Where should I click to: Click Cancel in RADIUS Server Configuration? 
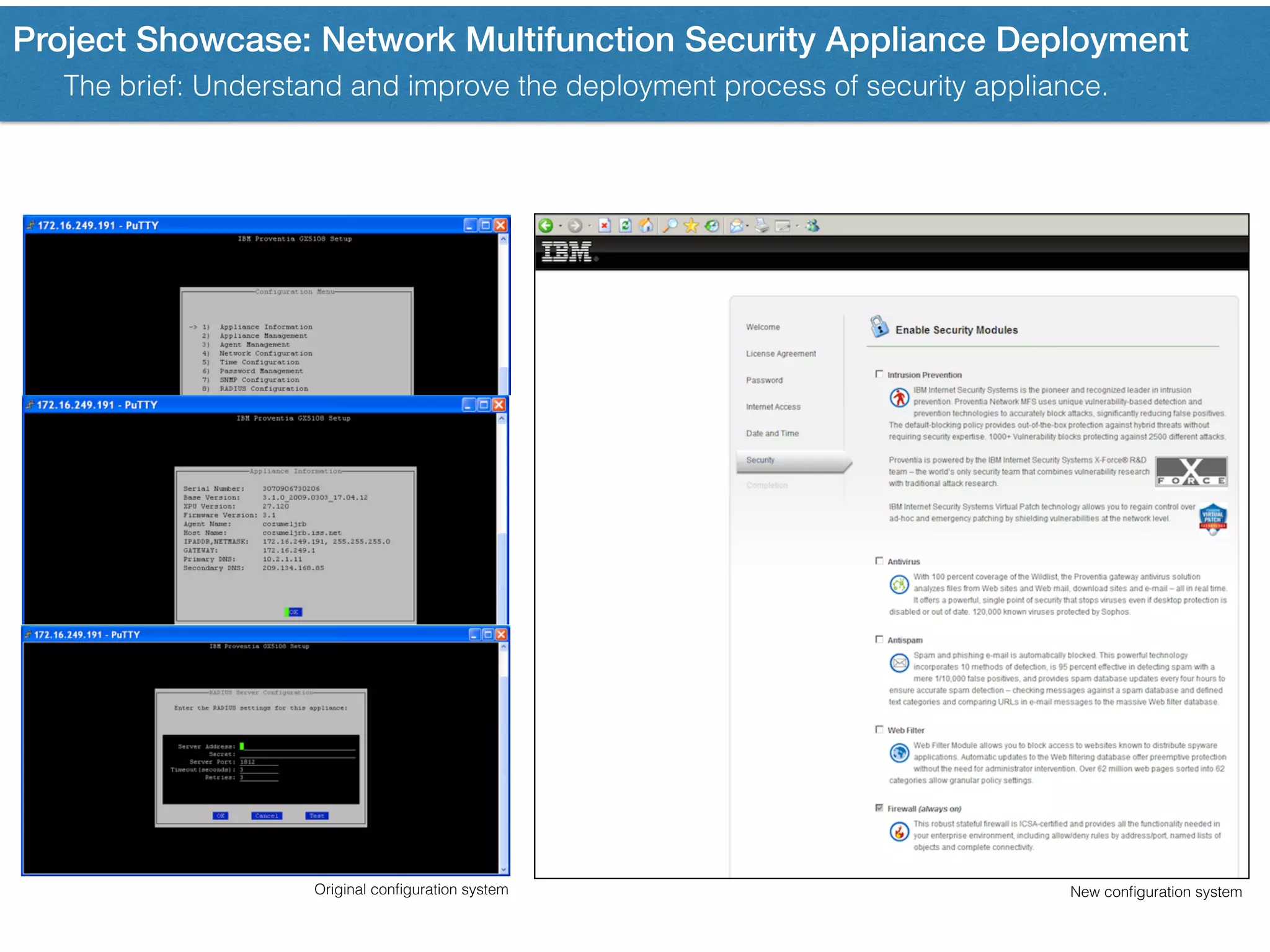coord(267,816)
